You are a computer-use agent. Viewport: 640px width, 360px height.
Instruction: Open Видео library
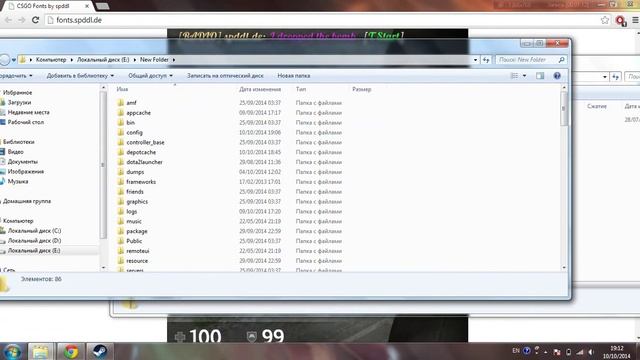pos(16,152)
